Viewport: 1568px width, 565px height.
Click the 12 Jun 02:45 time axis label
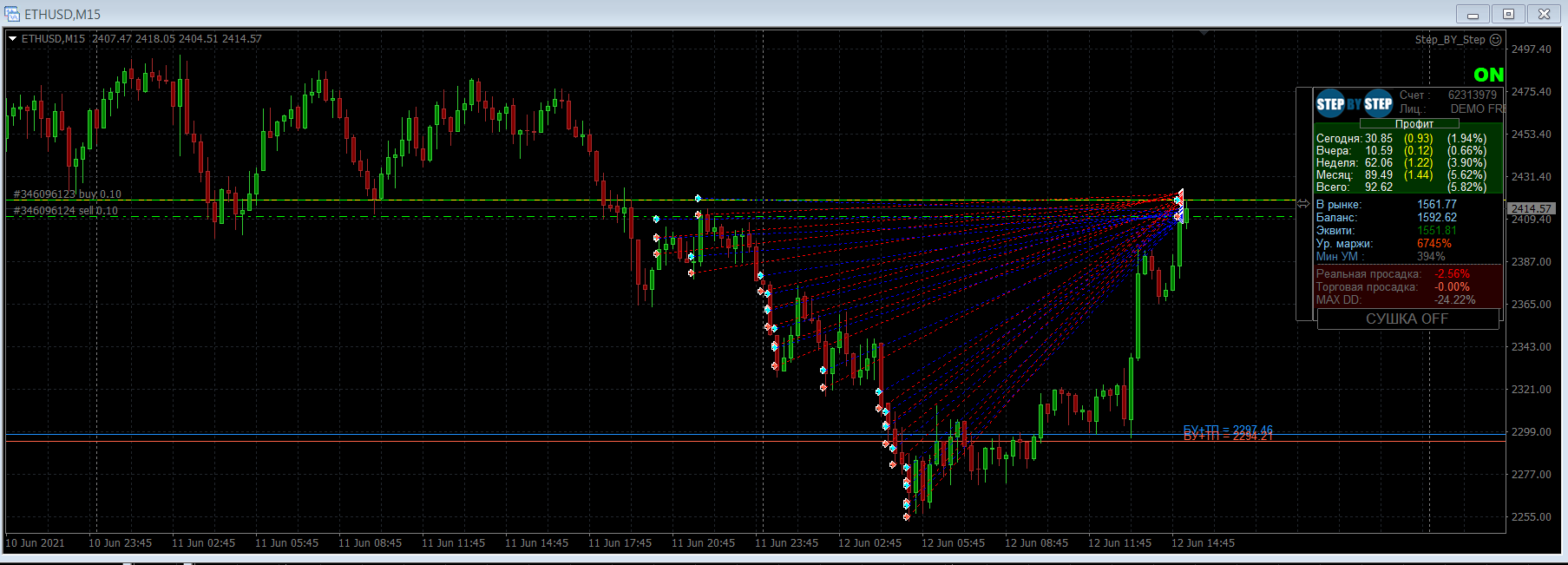[869, 543]
